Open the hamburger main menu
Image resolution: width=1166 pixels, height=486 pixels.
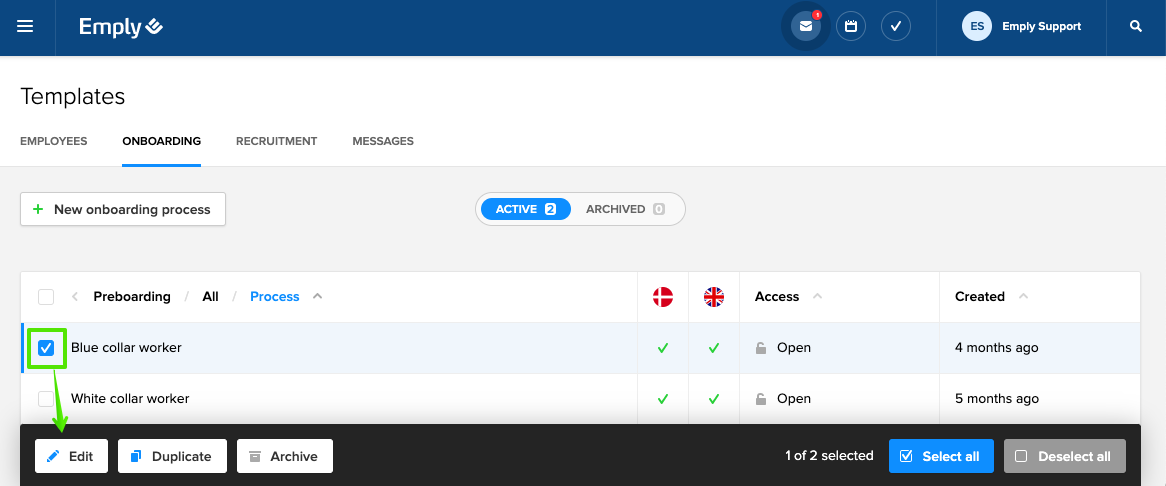point(25,27)
